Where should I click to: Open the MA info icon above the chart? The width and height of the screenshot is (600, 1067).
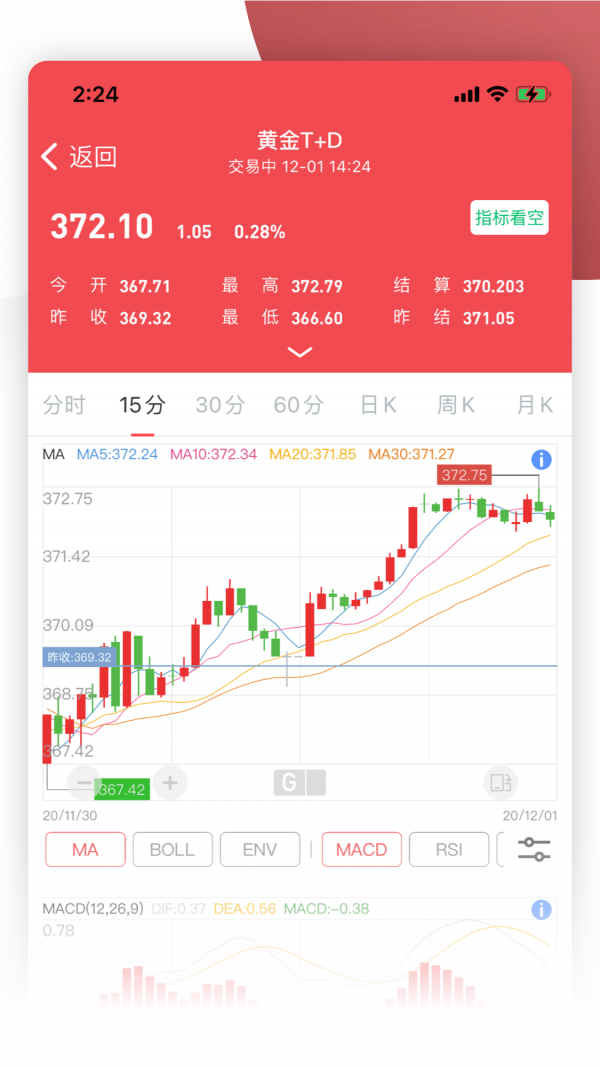[x=541, y=459]
